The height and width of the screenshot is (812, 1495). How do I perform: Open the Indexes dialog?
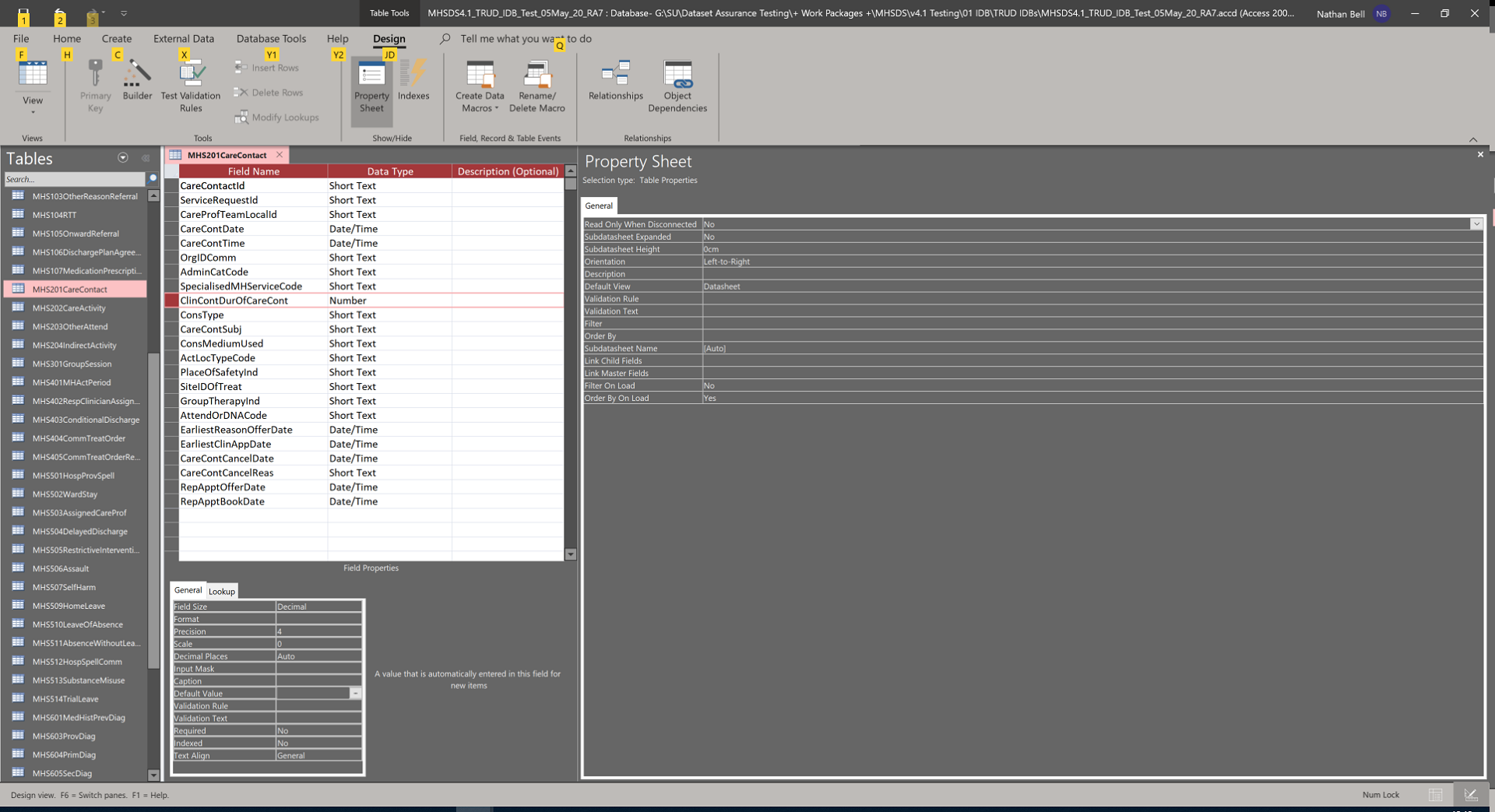(x=413, y=80)
